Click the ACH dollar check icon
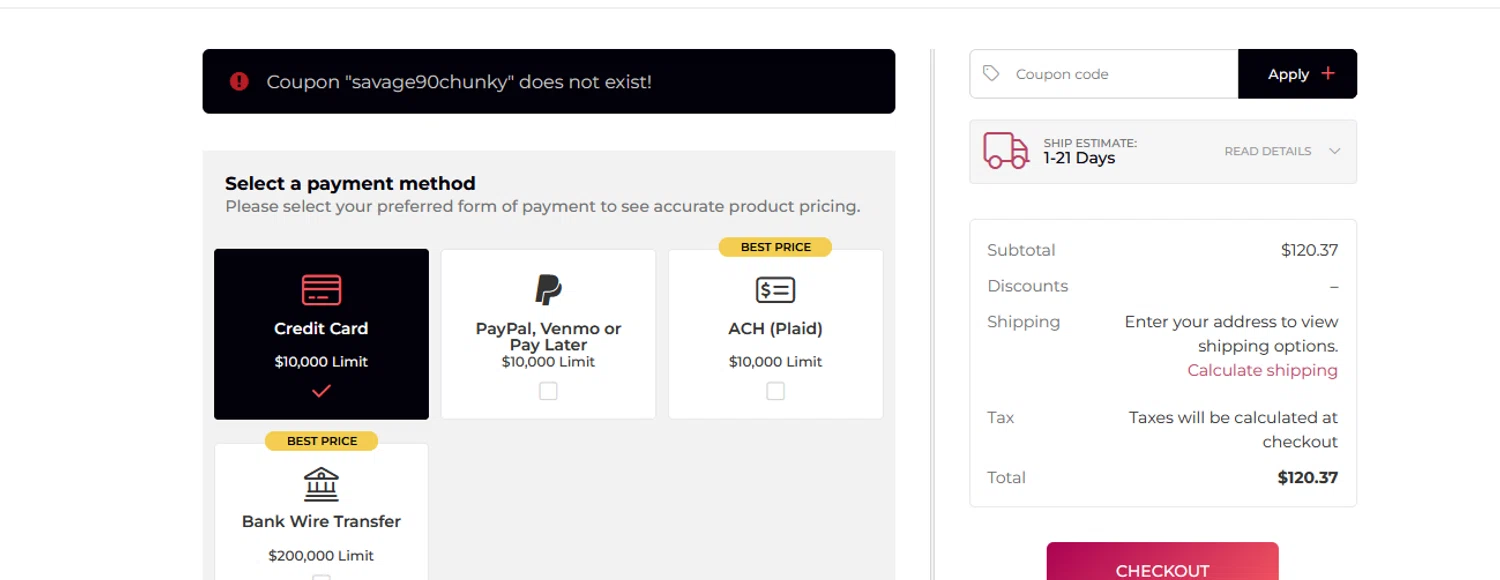The width and height of the screenshot is (1500, 580). coord(775,290)
